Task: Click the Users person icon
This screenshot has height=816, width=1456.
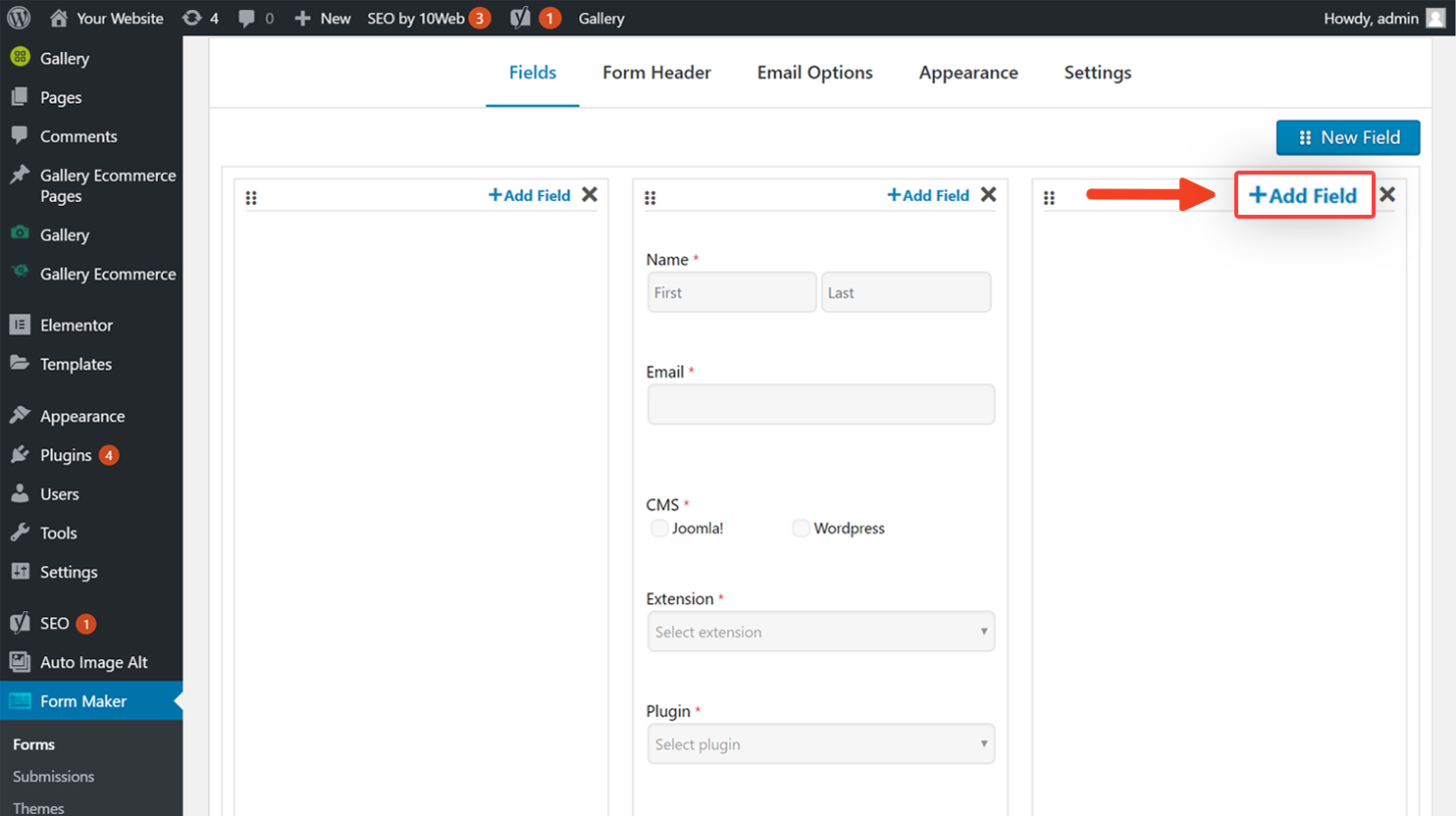Action: point(20,493)
